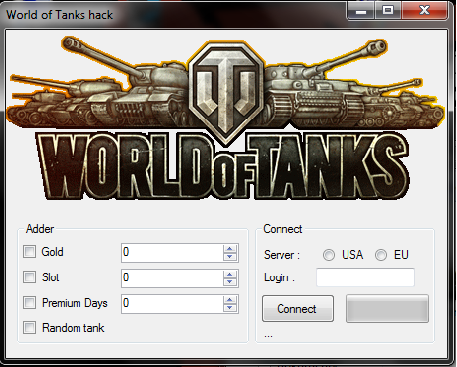Decrease Slot value with down arrow
457x367 pixels.
pyautogui.click(x=230, y=282)
